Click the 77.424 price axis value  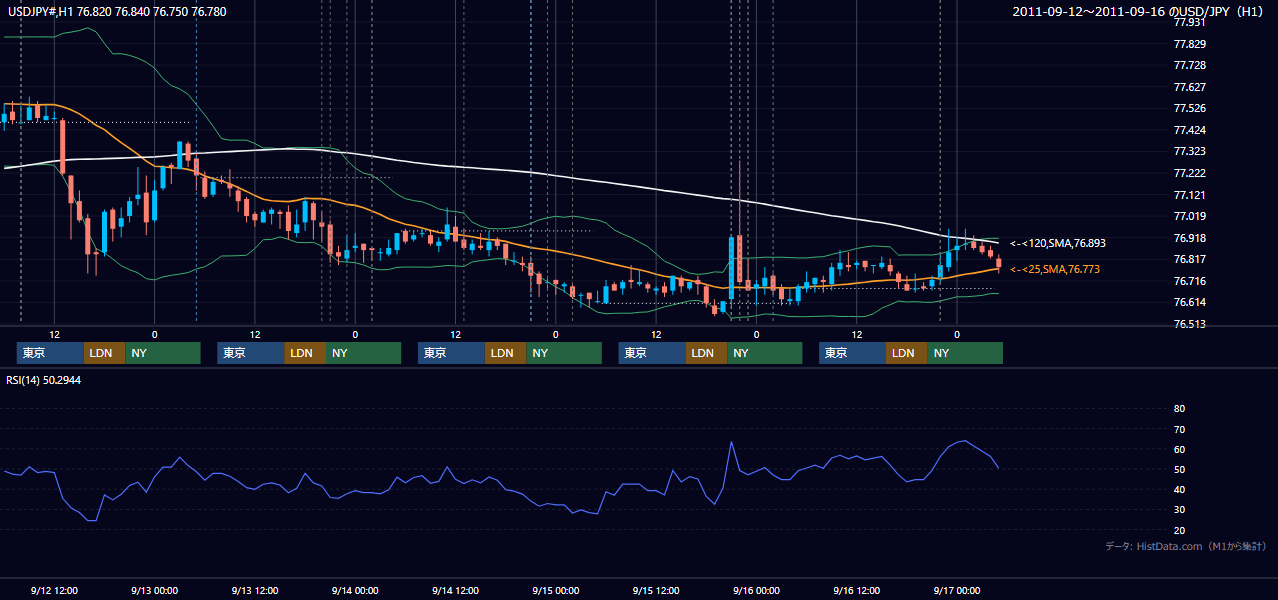[x=1190, y=130]
